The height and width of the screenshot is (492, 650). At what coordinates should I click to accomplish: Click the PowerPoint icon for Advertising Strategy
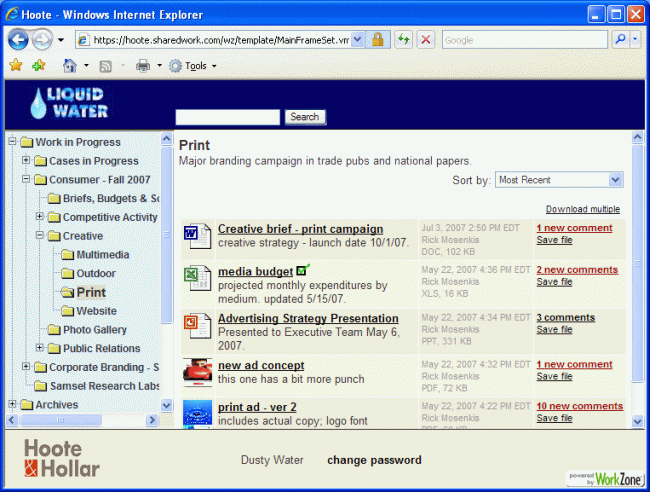point(197,325)
